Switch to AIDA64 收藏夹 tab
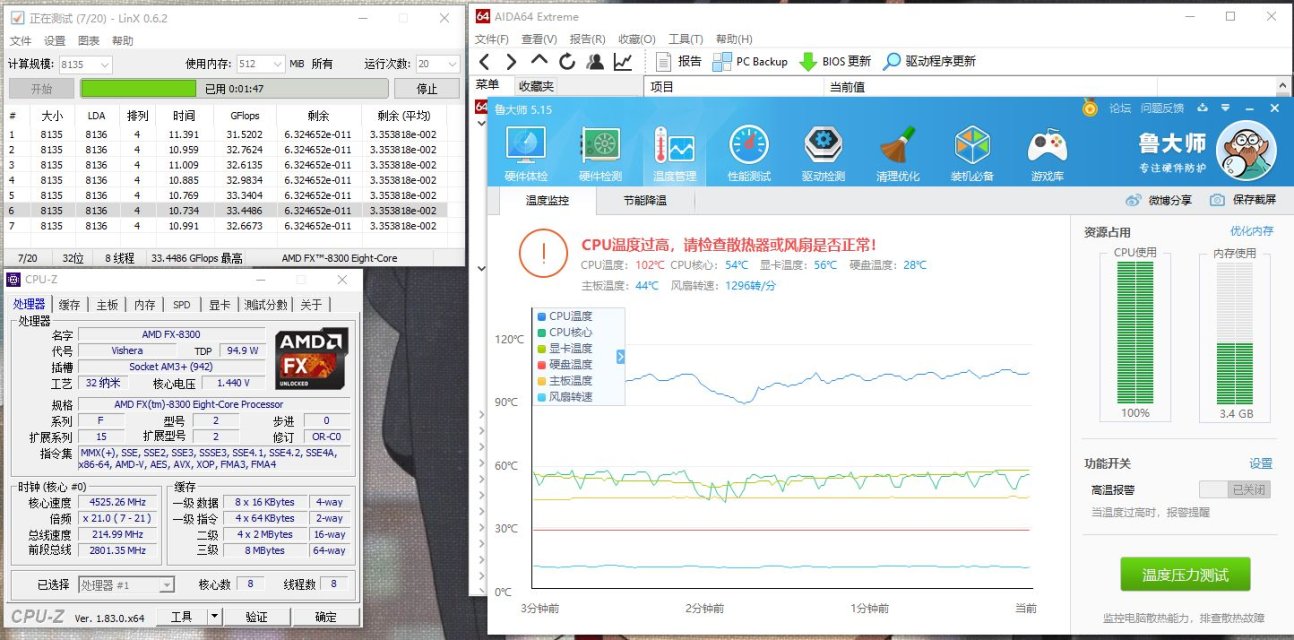Screen dimensions: 1294x640 pos(535,86)
